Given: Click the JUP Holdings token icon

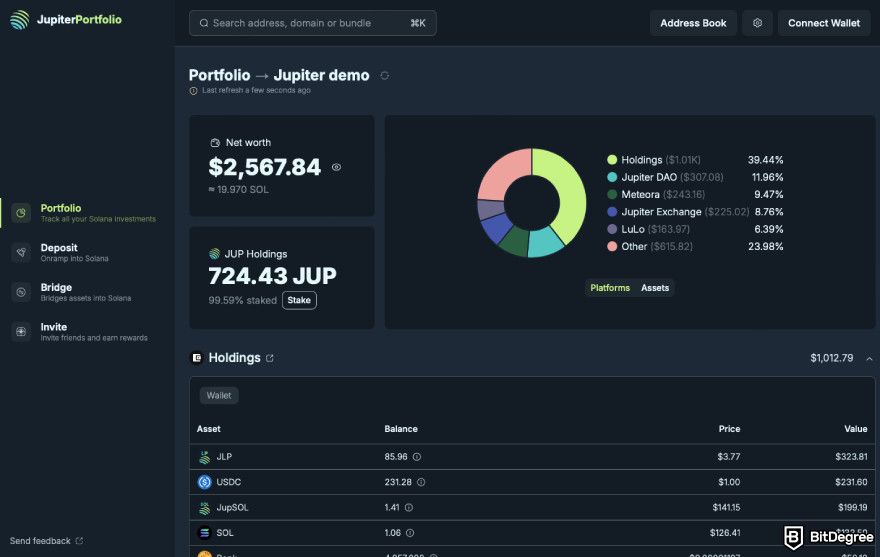Looking at the screenshot, I should [214, 254].
